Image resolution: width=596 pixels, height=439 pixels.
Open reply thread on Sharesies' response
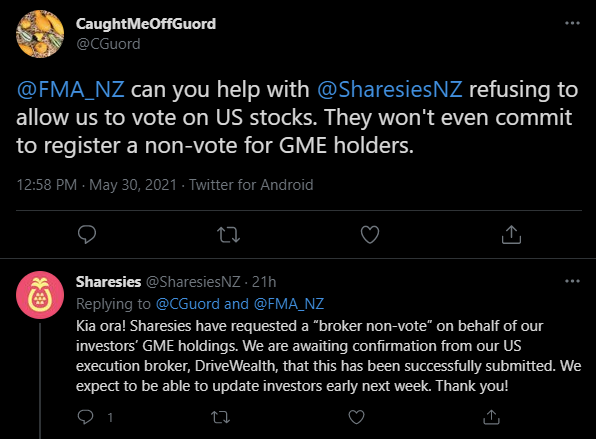tap(86, 417)
